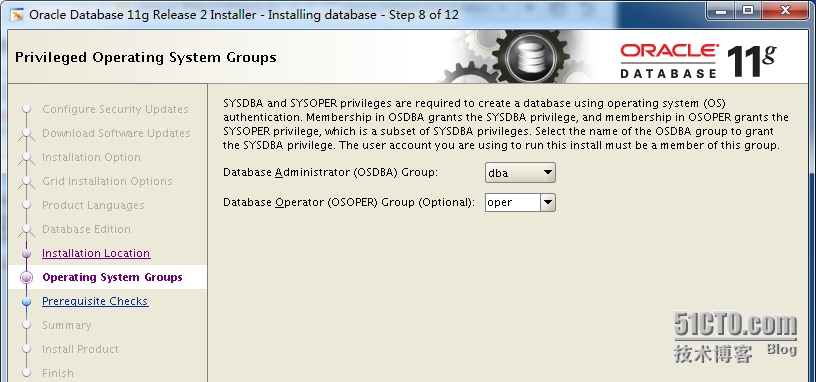Click the Database Administrator (OSDBA) Group label

(x=330, y=172)
